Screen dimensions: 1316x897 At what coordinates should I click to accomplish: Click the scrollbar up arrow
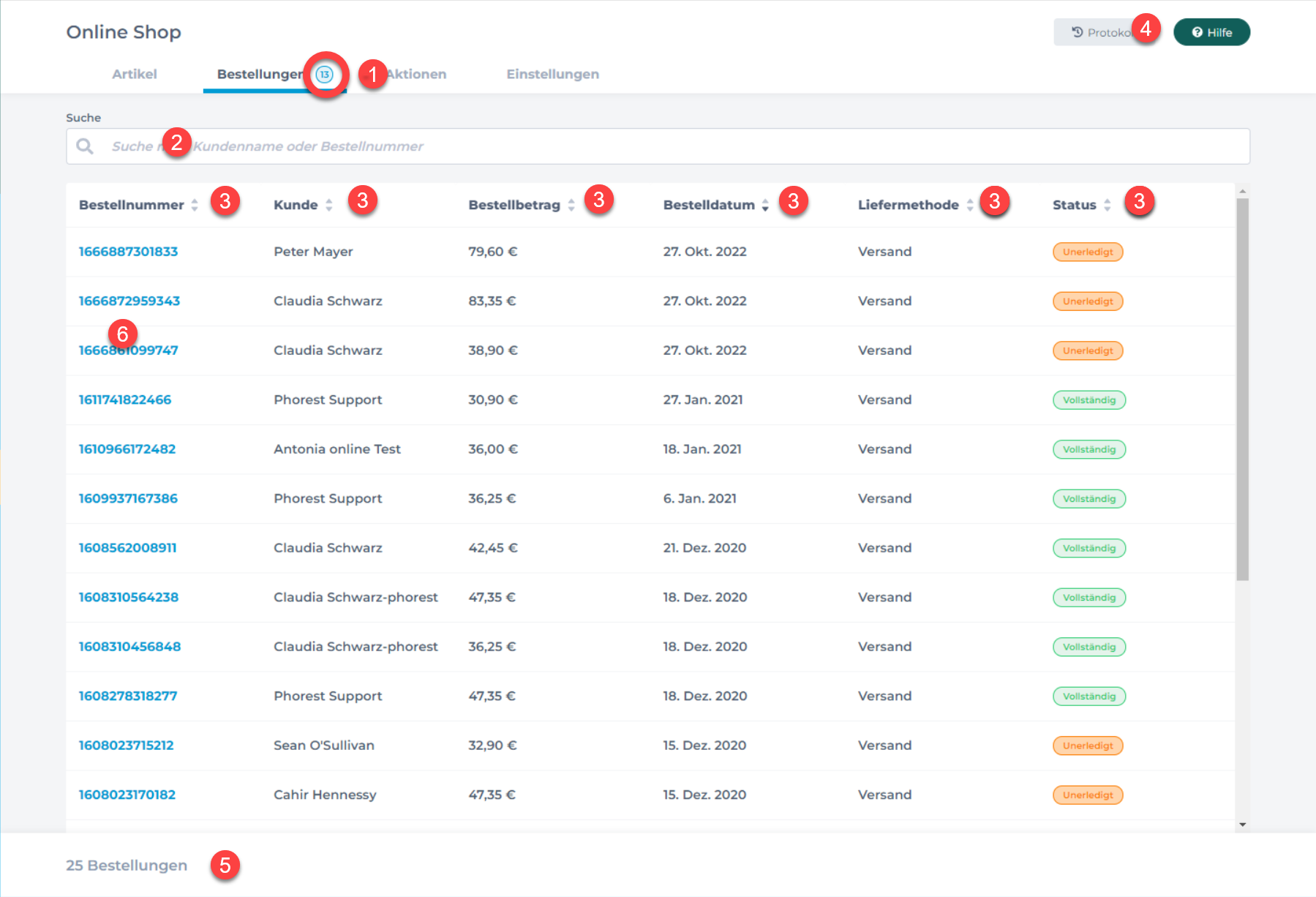tap(1242, 191)
